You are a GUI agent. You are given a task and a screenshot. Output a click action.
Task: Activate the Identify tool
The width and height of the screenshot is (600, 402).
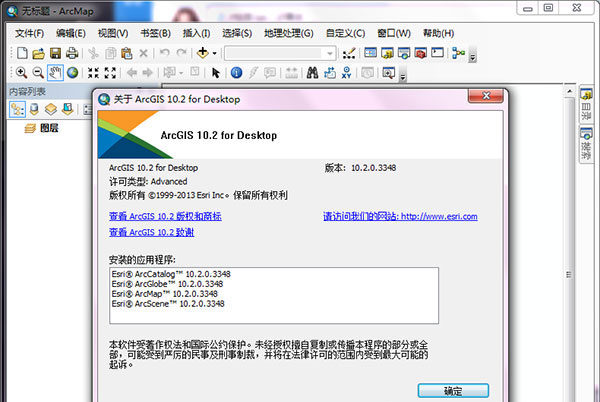[238, 72]
